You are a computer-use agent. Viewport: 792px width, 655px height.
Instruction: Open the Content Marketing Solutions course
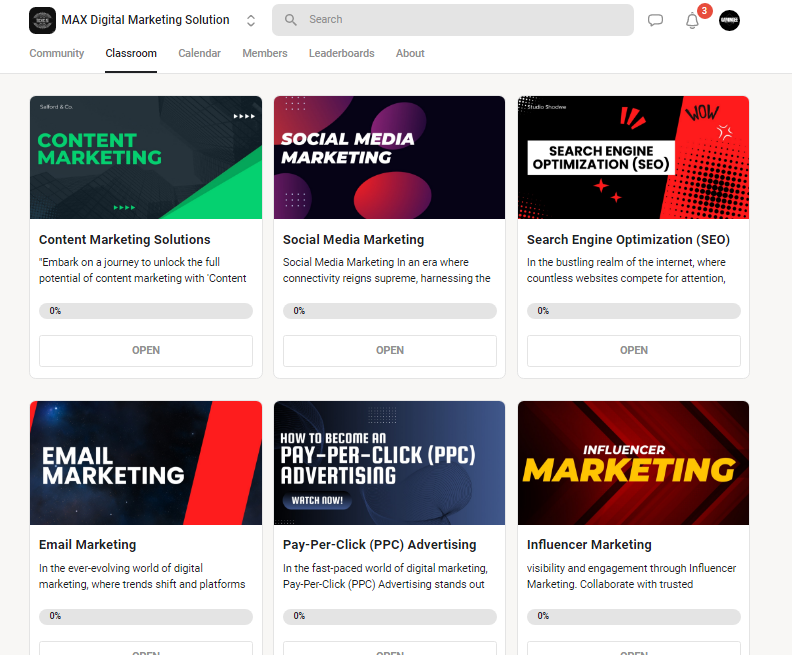pos(146,350)
